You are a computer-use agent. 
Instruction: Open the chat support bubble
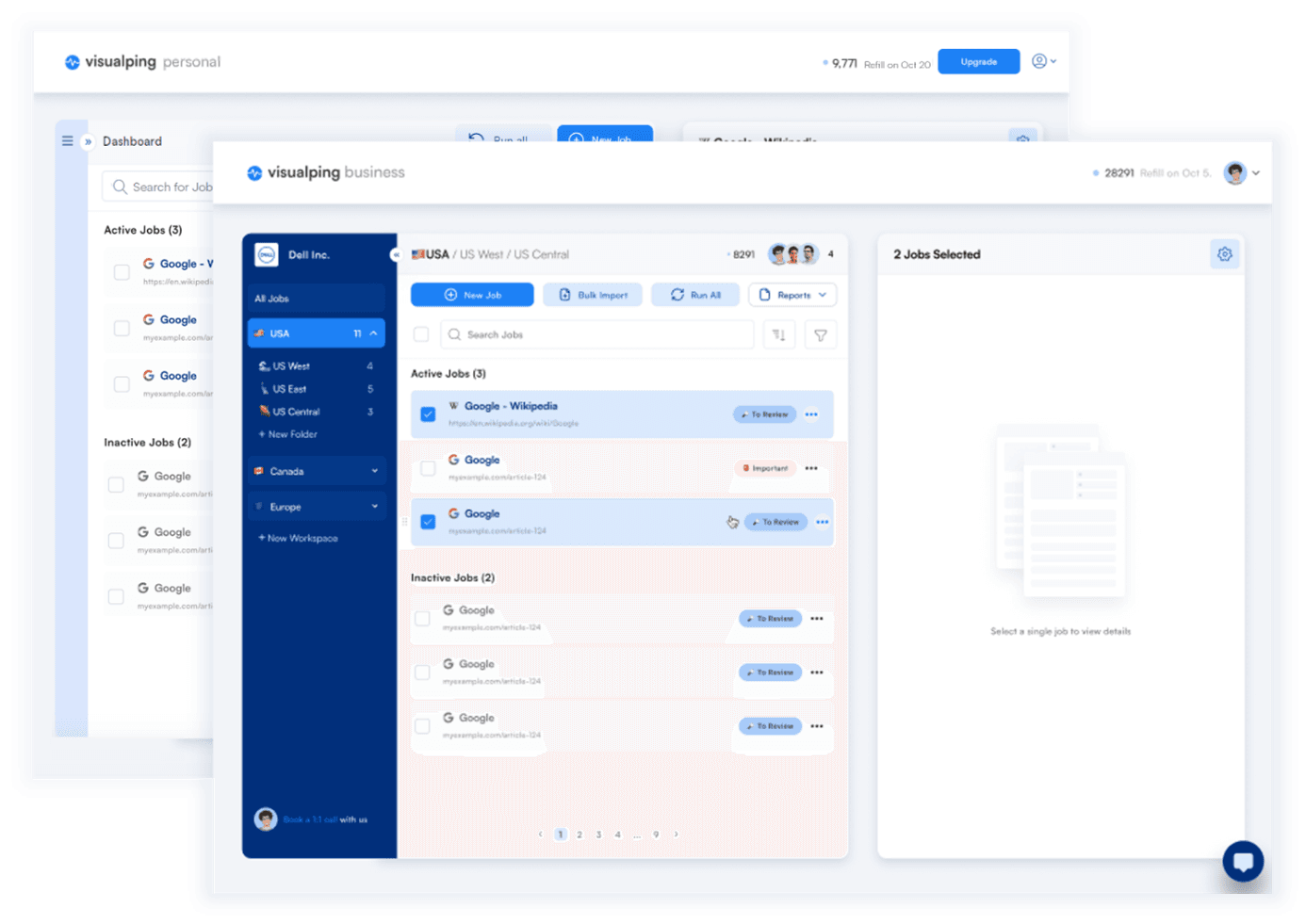[x=1242, y=861]
